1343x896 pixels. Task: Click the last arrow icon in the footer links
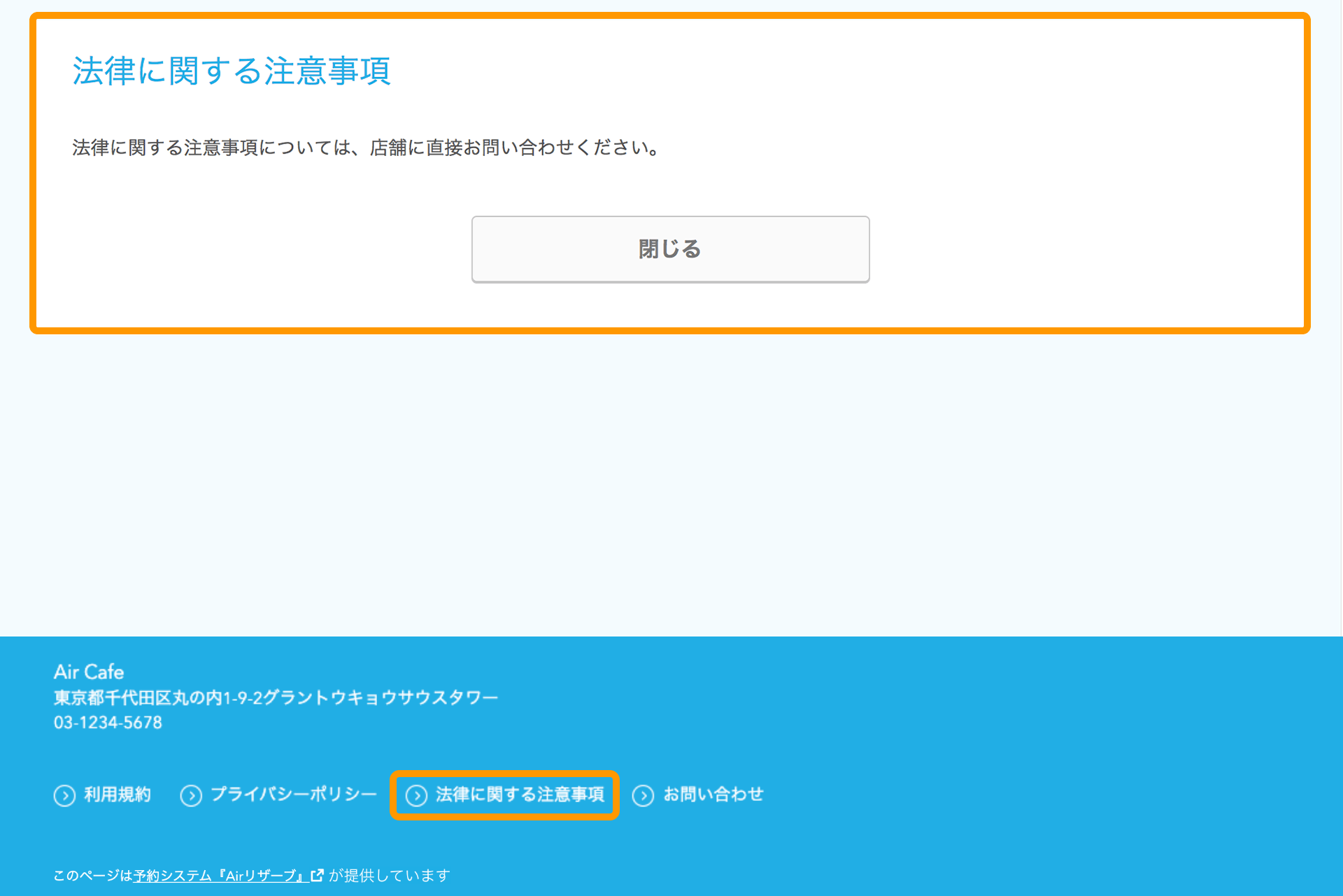643,795
